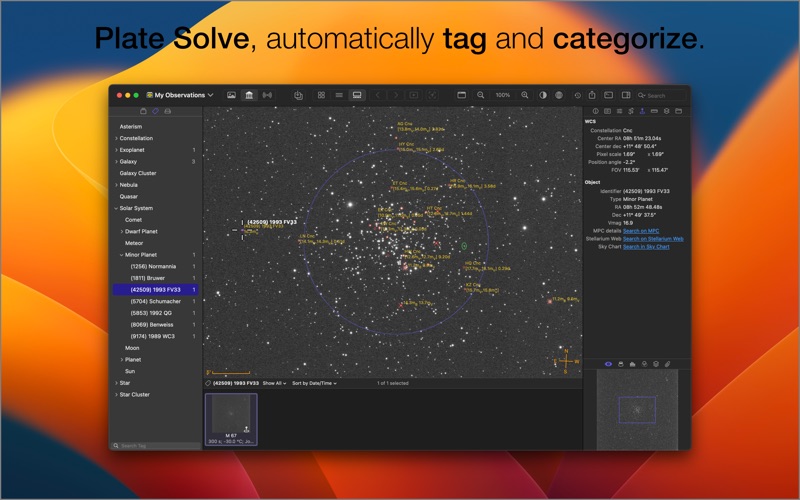Click the navigator preview image

pos(637,410)
